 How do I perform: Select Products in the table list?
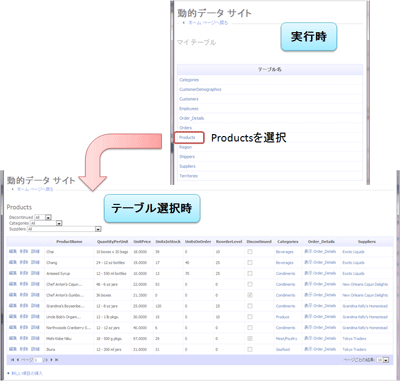coord(187,137)
